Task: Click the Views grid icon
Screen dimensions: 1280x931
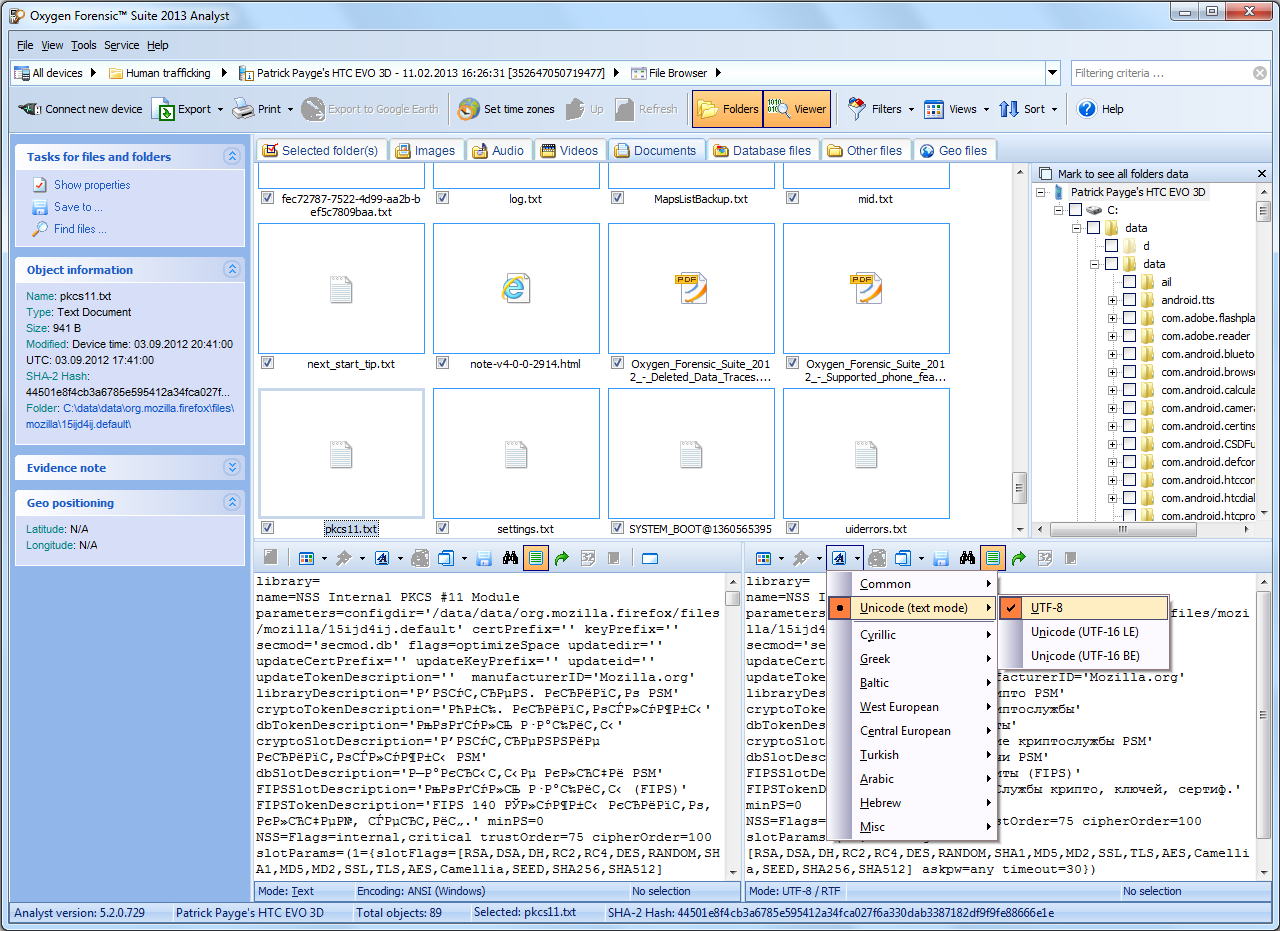Action: (x=934, y=109)
